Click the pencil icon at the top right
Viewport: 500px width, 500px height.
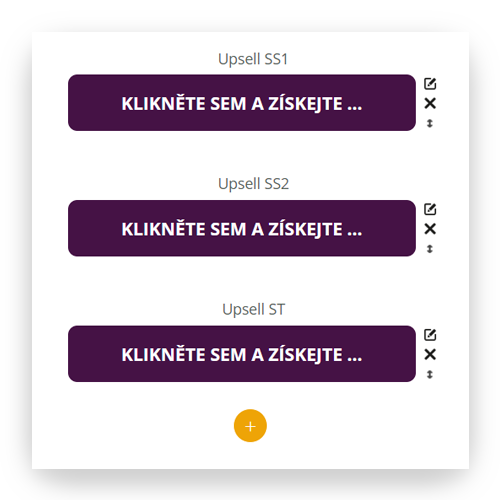pos(430,84)
